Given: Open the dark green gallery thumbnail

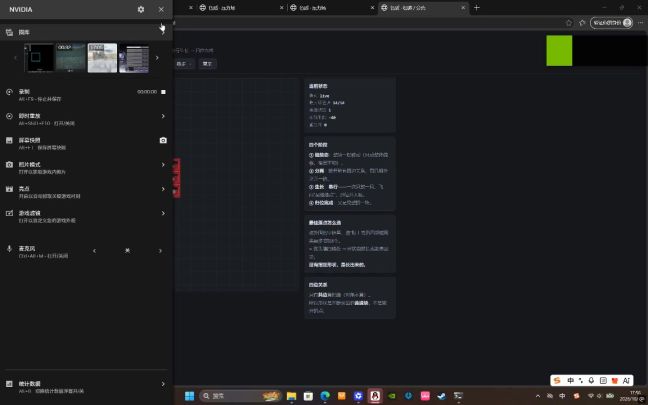Looking at the screenshot, I should (x=71, y=58).
